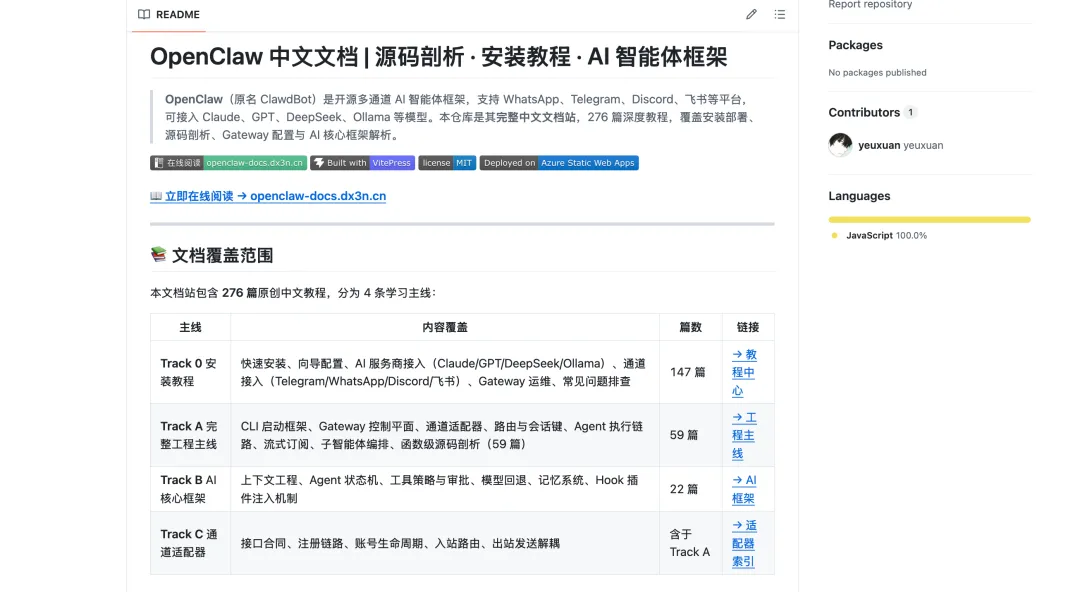Click the openclaw-docs.dx3n.cn online reading badge
1080x592 pixels.
228,163
